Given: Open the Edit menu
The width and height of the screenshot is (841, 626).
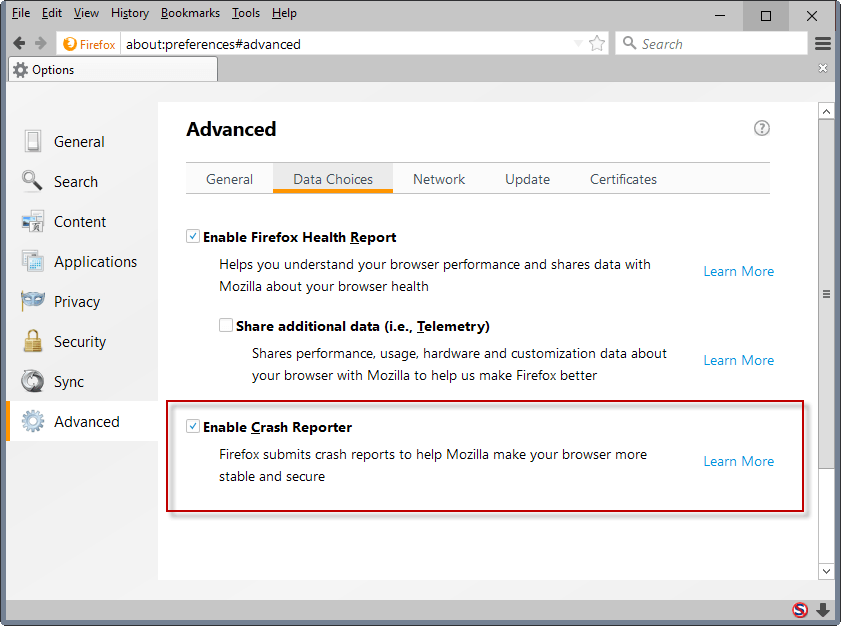Looking at the screenshot, I should [52, 13].
